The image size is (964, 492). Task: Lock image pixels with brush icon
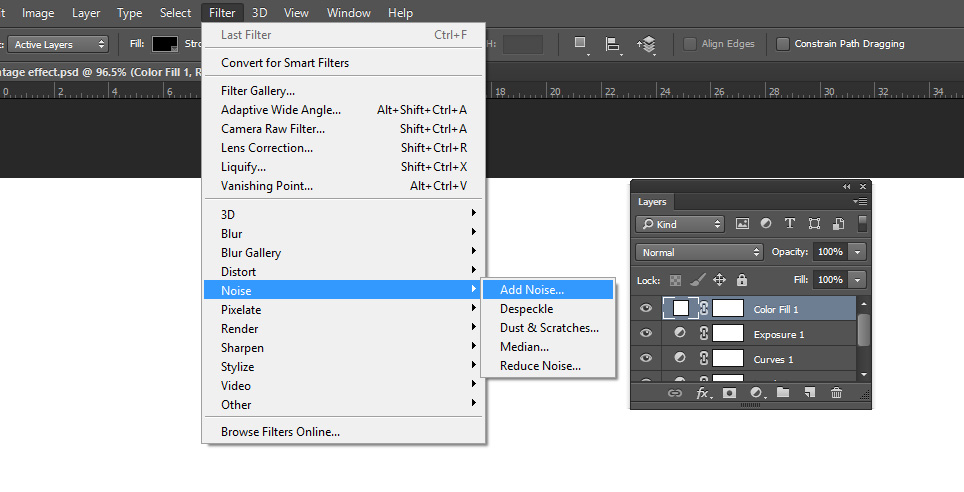(x=697, y=280)
